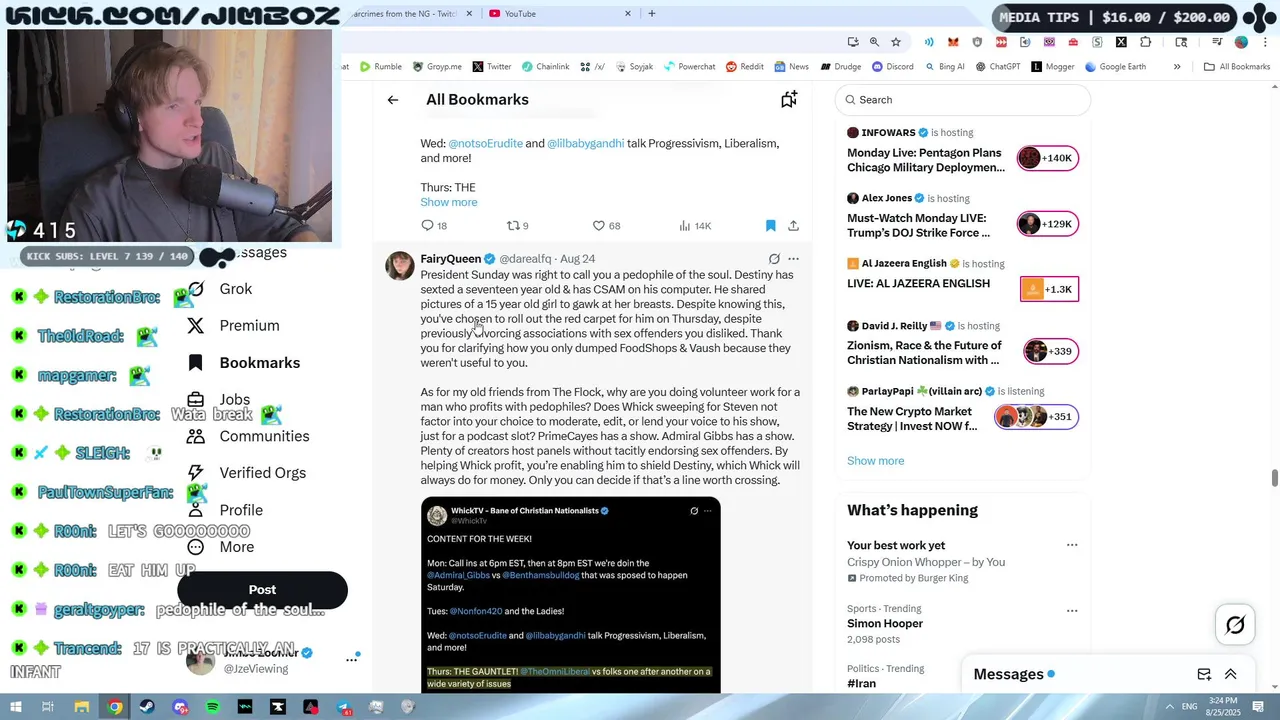Open the more options on FairyQueen's tweet
Image resolution: width=1280 pixels, height=720 pixels.
pyautogui.click(x=794, y=259)
